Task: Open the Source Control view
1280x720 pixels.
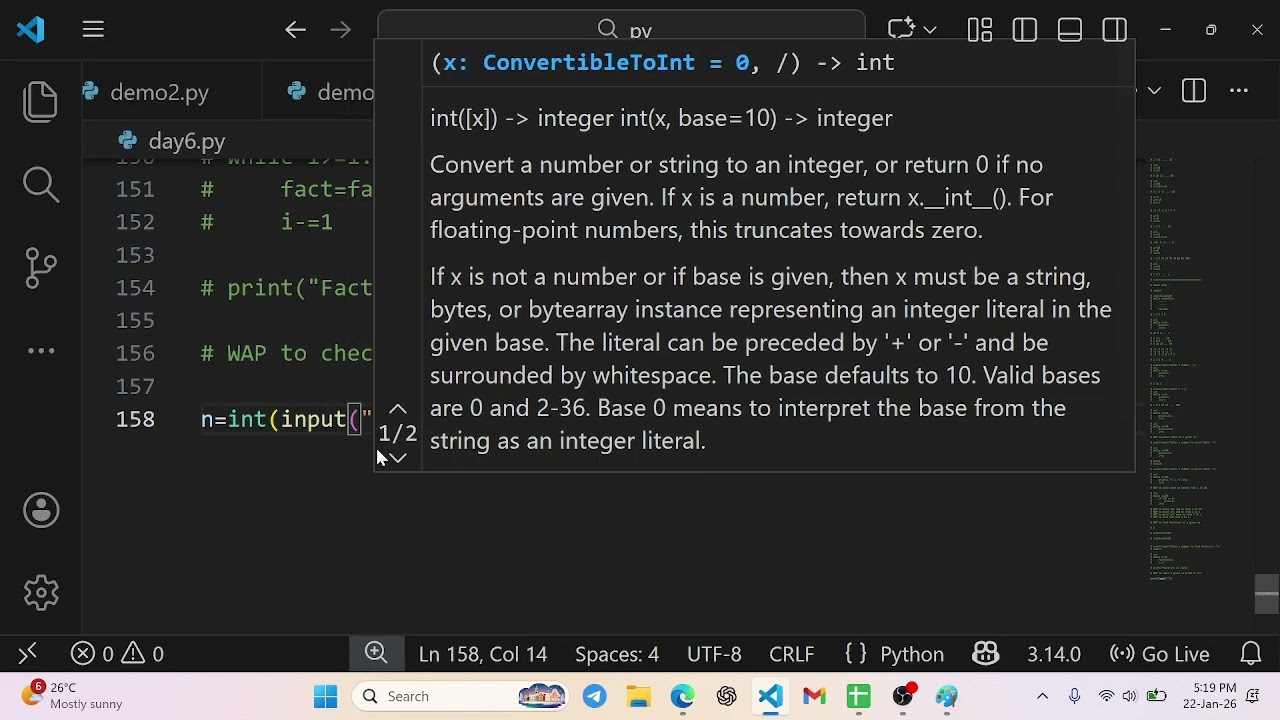Action: pos(41,267)
